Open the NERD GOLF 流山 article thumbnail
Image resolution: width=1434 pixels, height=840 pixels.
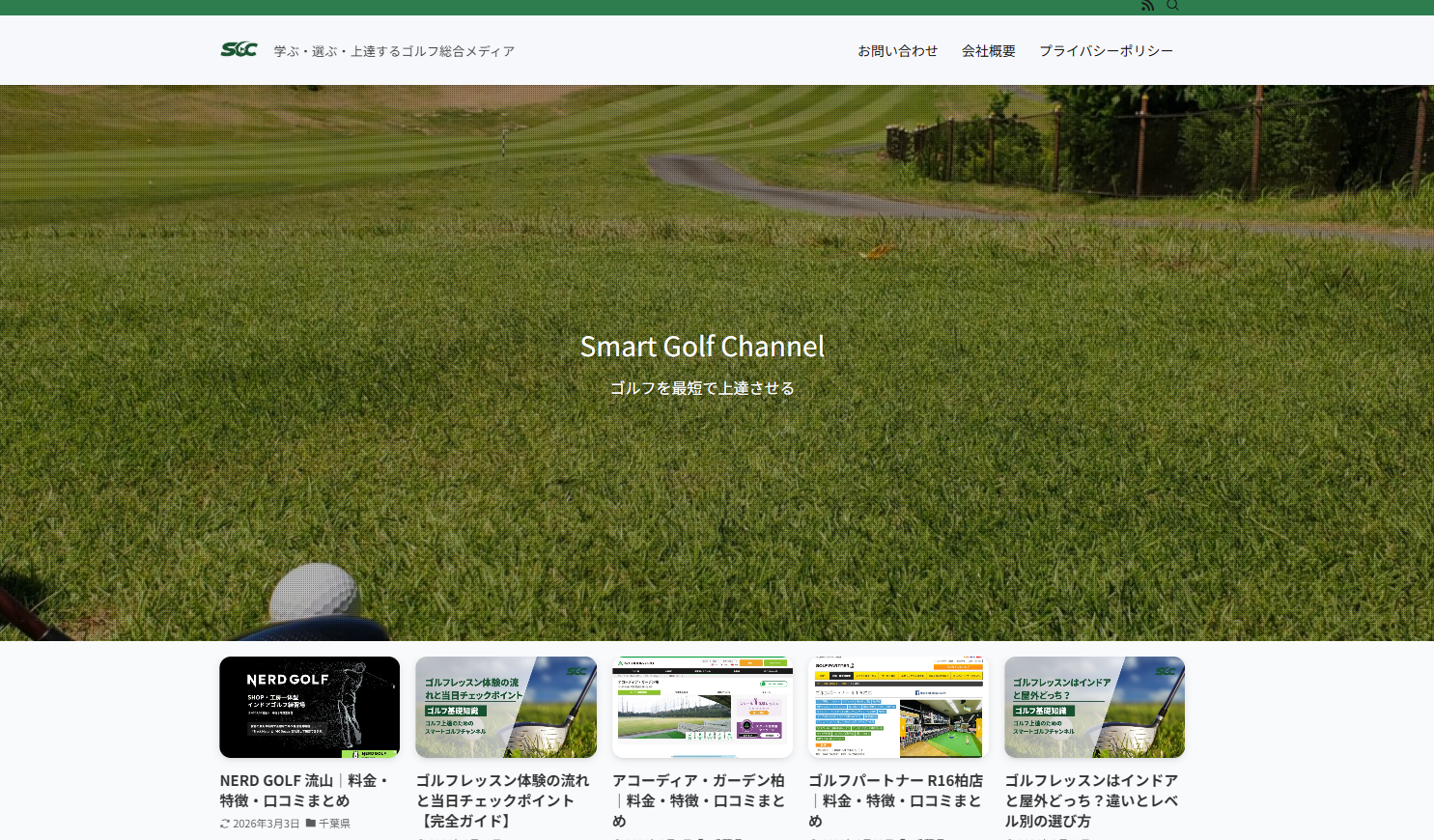309,707
